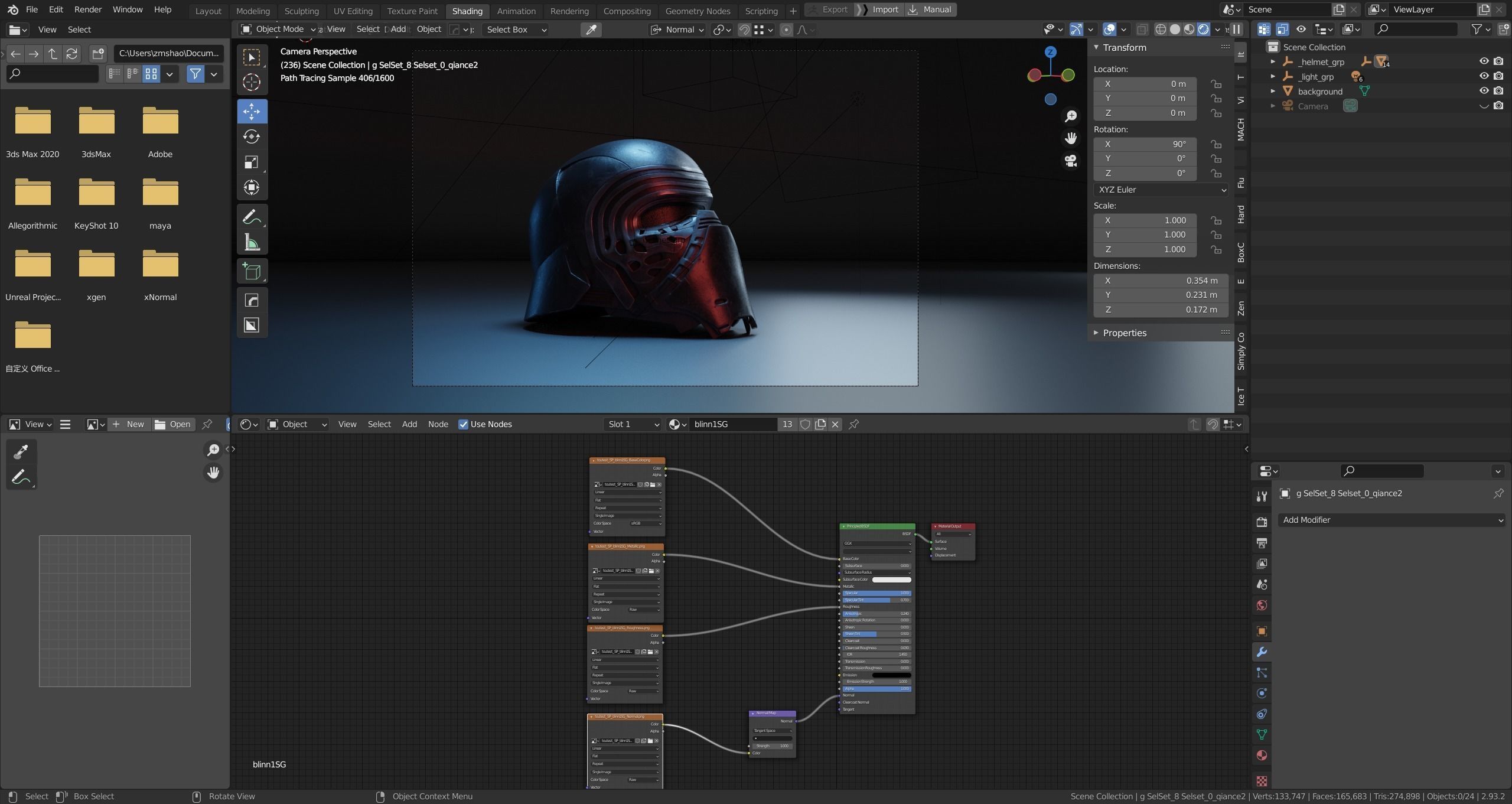Screen dimensions: 1512x804
Task: Open transform orientation Normal dropdown
Action: (x=677, y=30)
